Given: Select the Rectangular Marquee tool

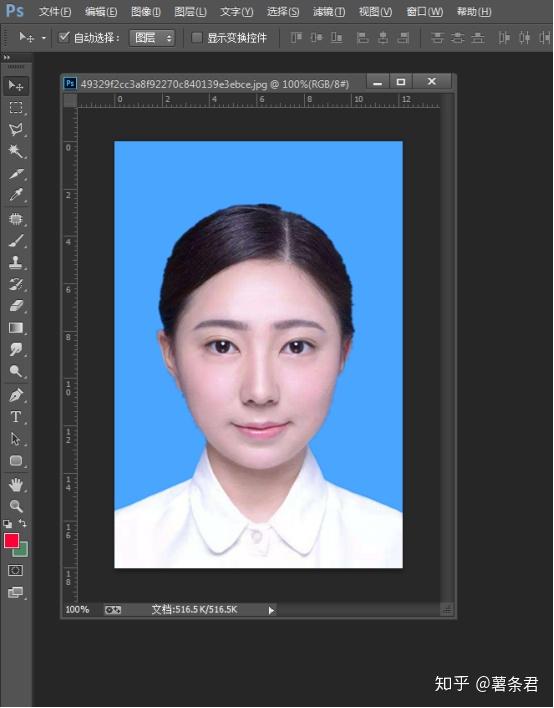Looking at the screenshot, I should 16,107.
